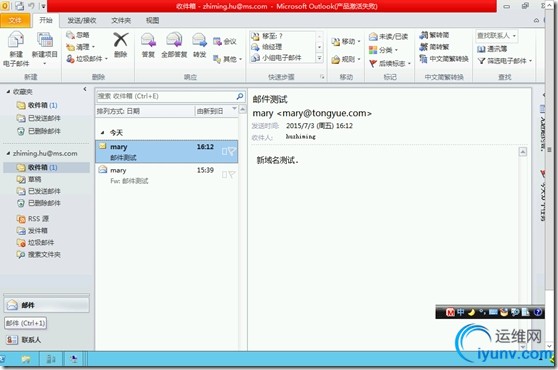
Task: Open the Filter E-mail (筛选电子邮件) dropdown
Action: pyautogui.click(x=505, y=61)
